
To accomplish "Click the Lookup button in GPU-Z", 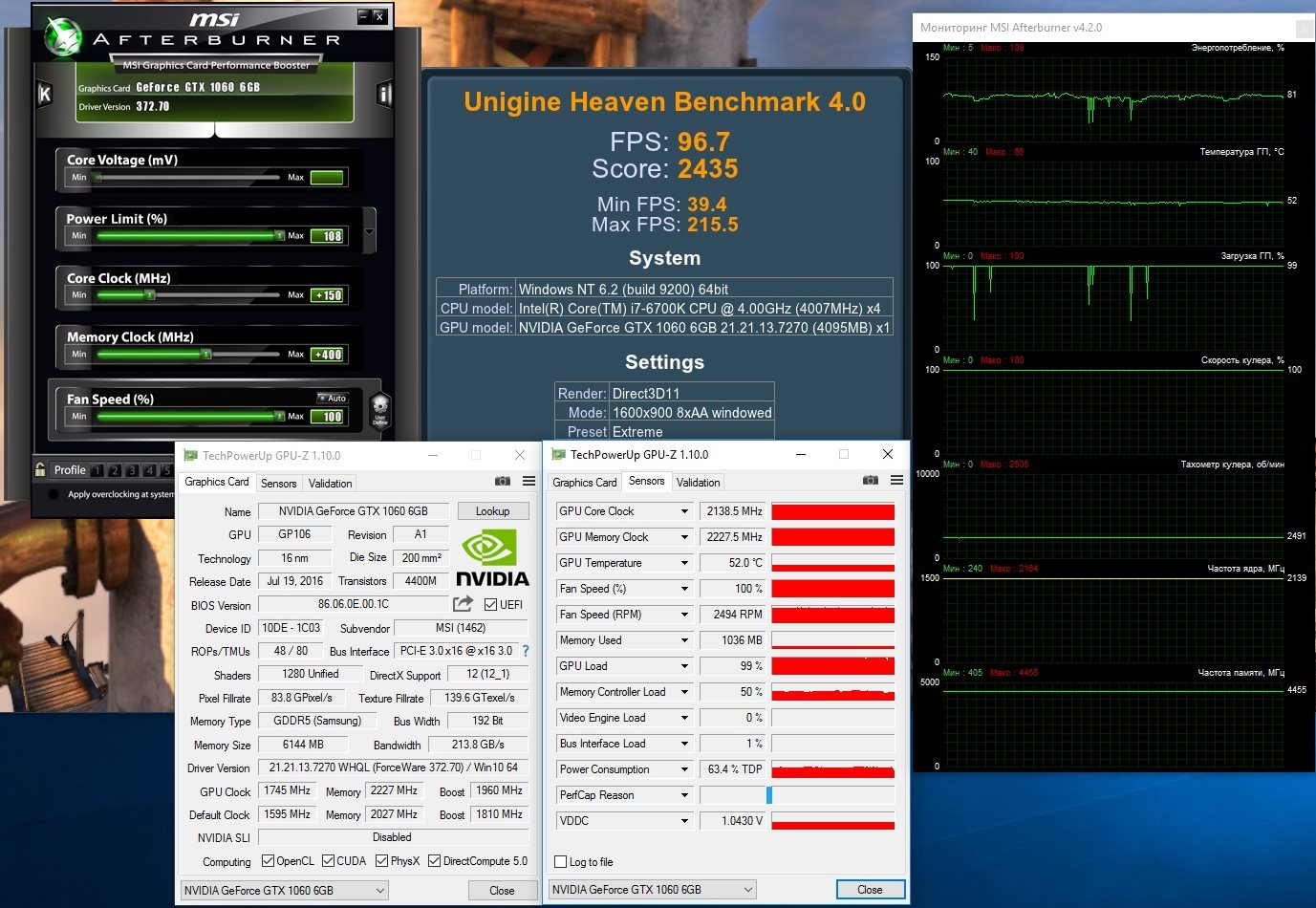I will tap(493, 511).
